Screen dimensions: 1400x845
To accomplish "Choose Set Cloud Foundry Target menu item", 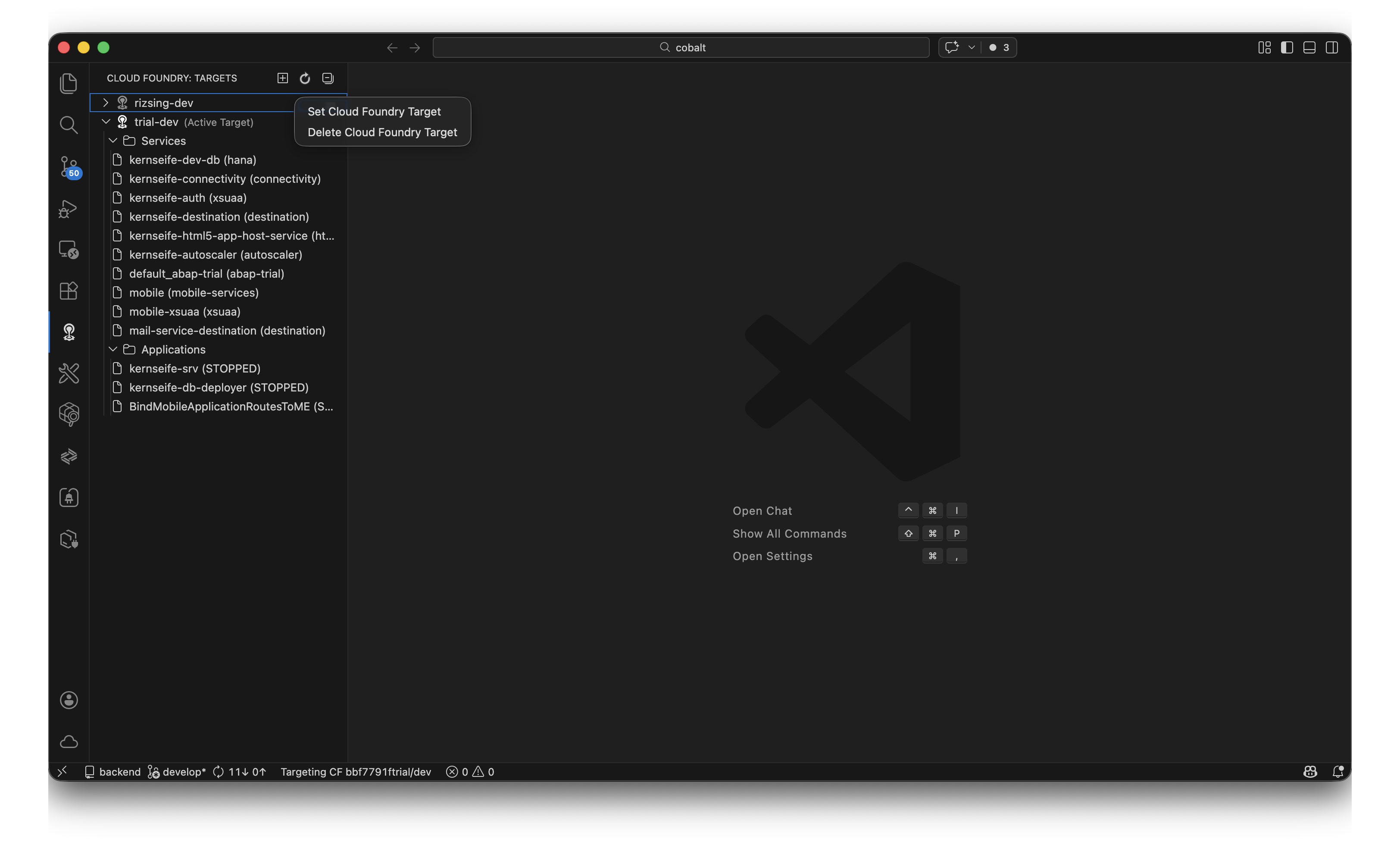I will click(374, 112).
